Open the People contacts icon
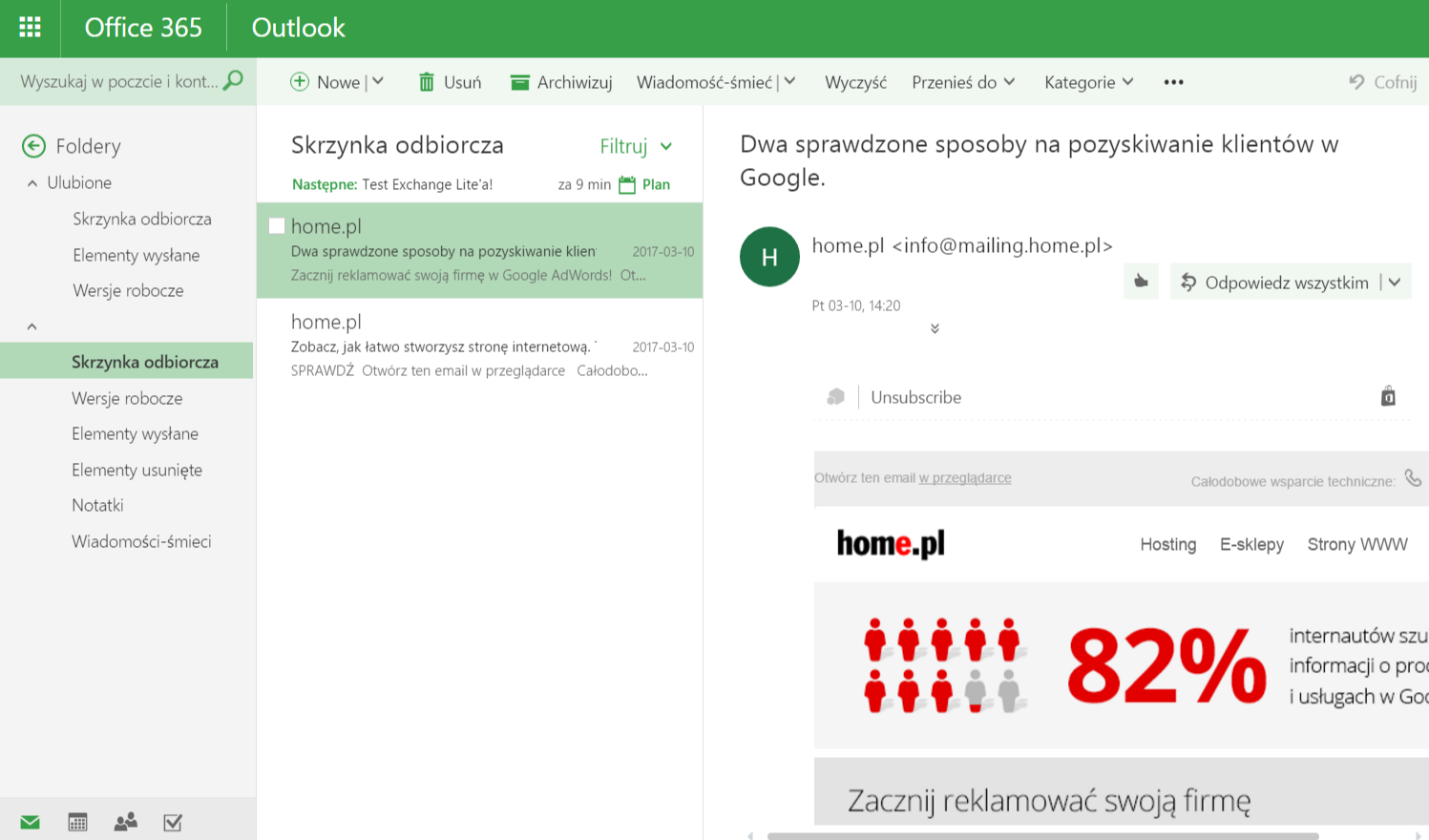The image size is (1429, 840). (x=125, y=822)
